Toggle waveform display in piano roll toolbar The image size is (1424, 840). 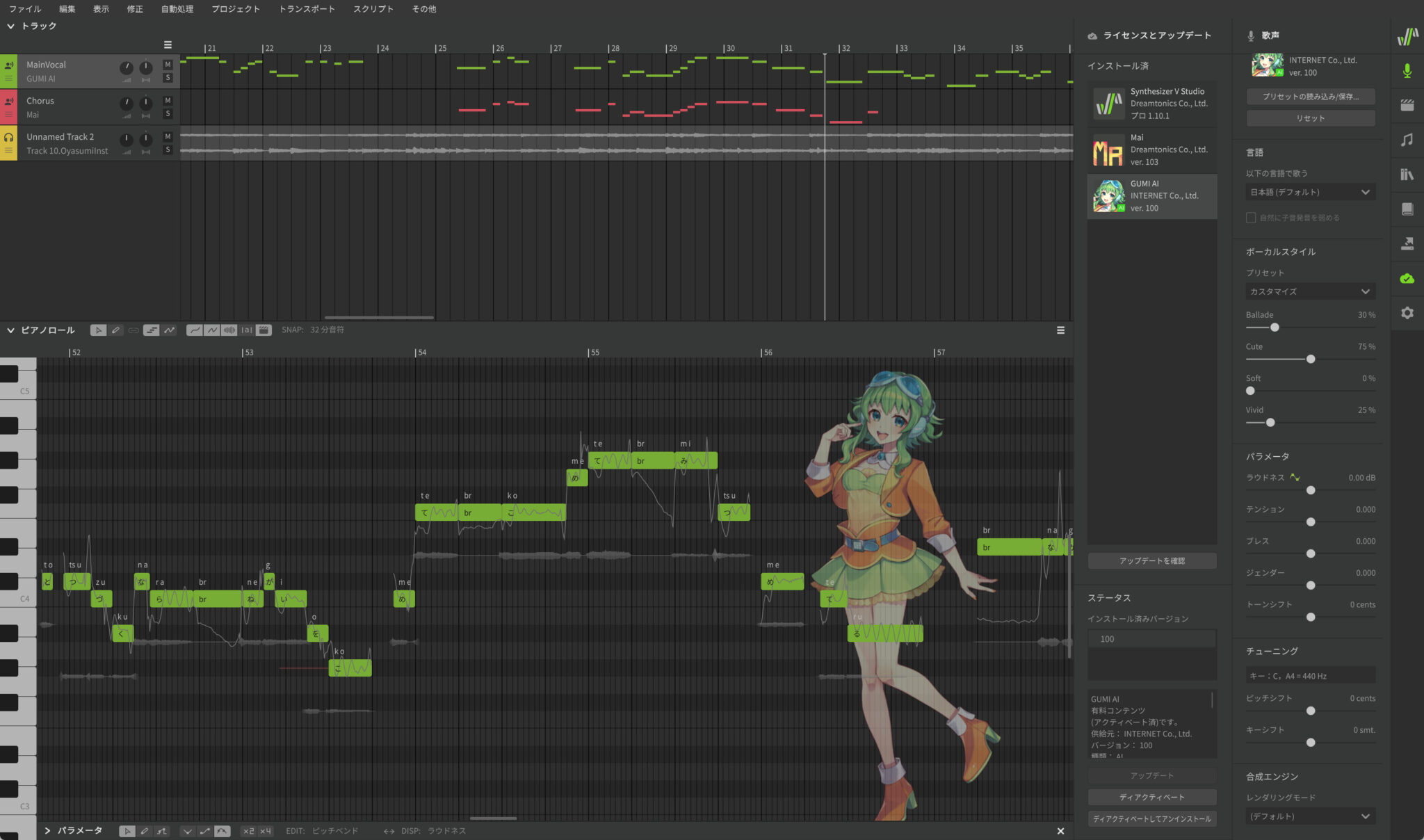pos(229,330)
